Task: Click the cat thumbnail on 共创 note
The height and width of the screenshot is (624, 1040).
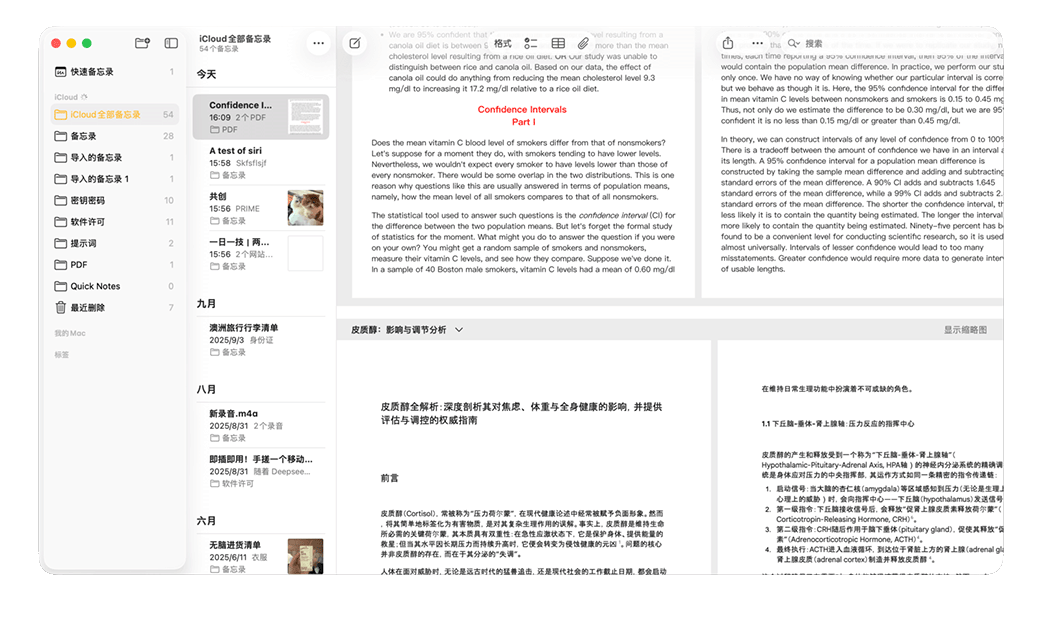Action: 305,207
